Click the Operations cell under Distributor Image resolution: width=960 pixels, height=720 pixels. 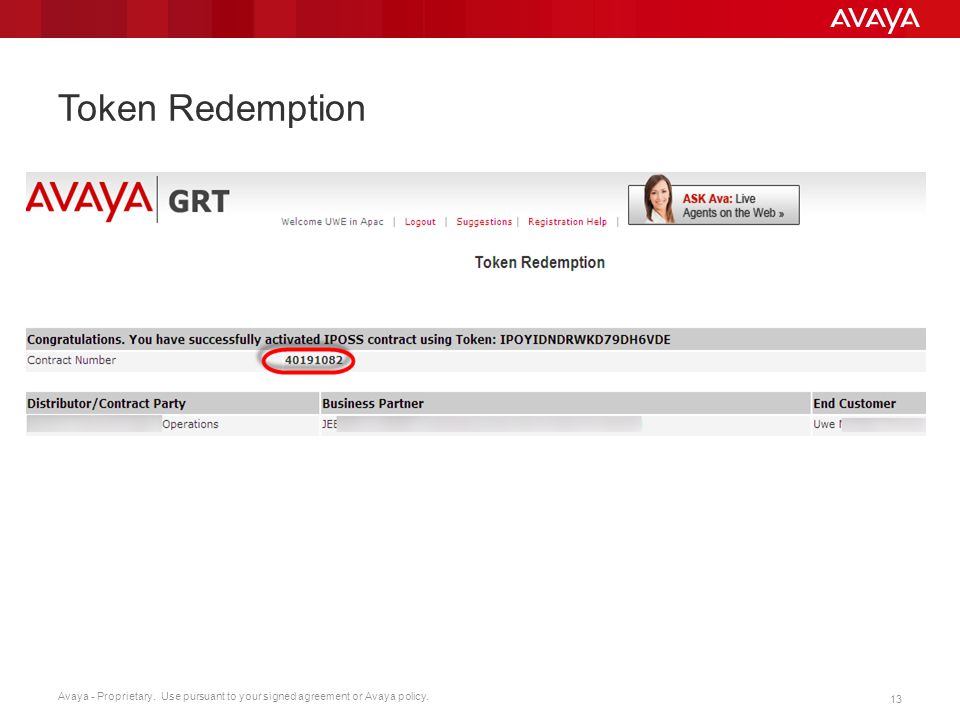173,424
